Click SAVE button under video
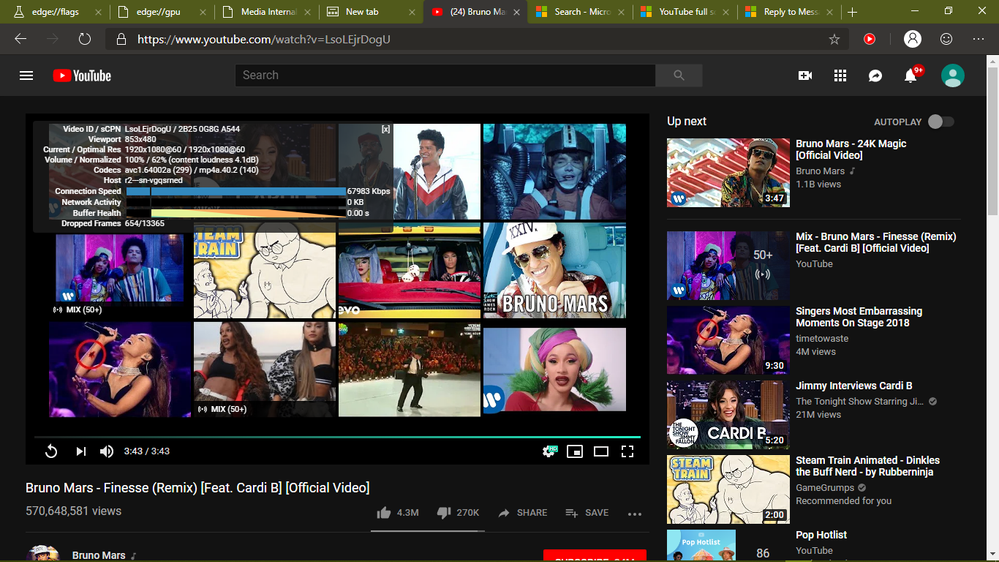Image resolution: width=999 pixels, height=562 pixels. point(587,512)
